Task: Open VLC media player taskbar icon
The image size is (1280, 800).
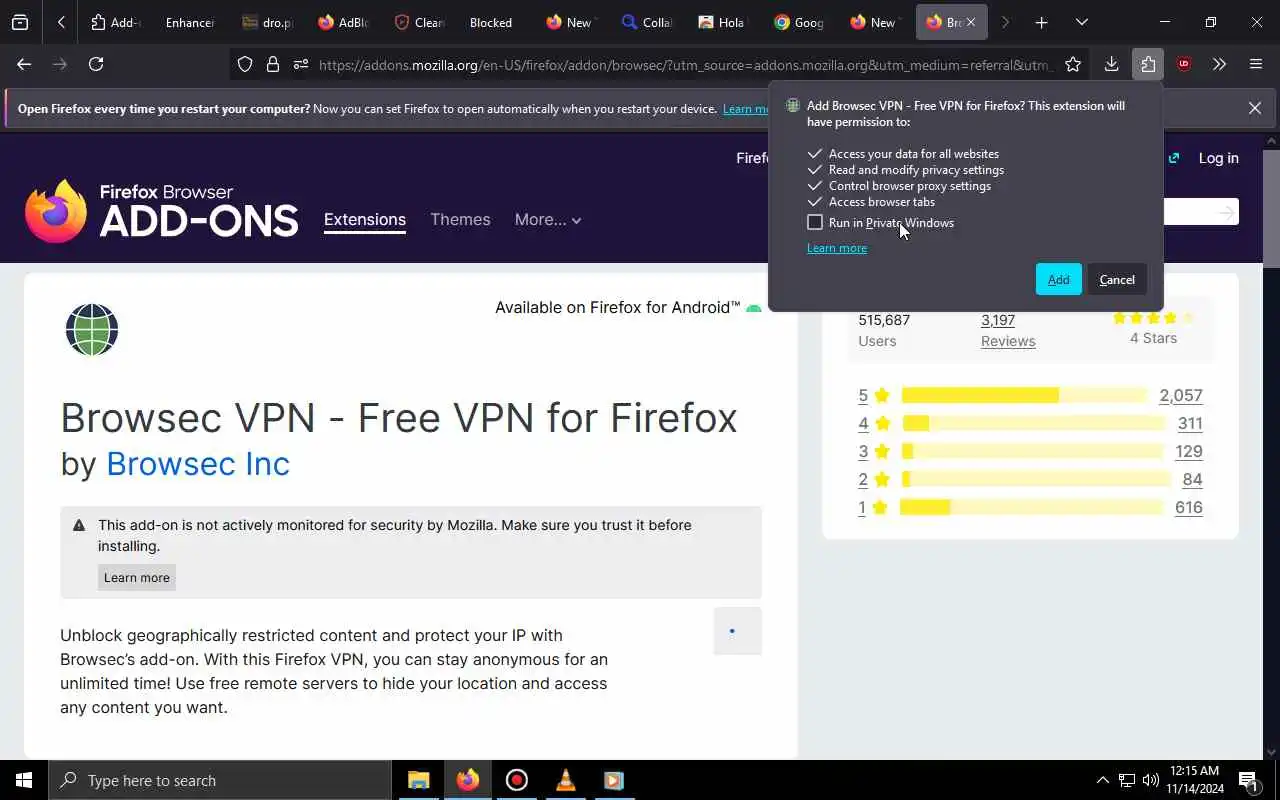Action: tap(565, 780)
